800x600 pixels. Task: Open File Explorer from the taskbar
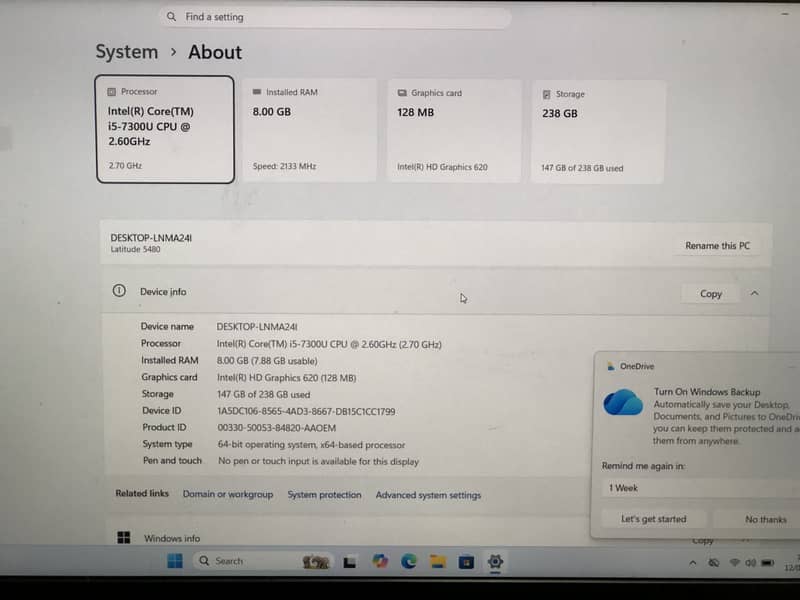point(438,562)
